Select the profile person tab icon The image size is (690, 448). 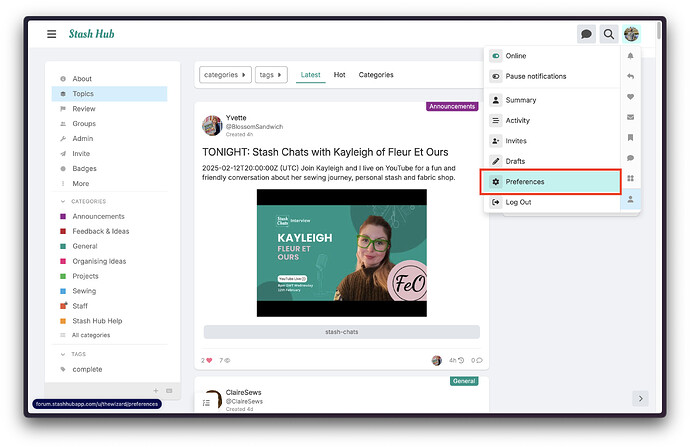click(630, 199)
